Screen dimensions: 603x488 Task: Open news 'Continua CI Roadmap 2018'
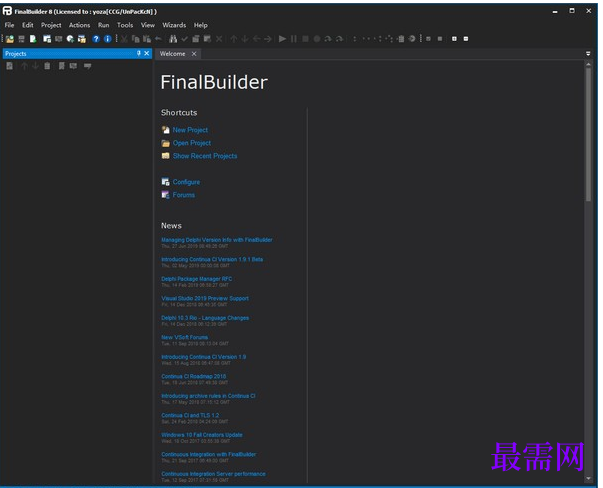coord(193,376)
